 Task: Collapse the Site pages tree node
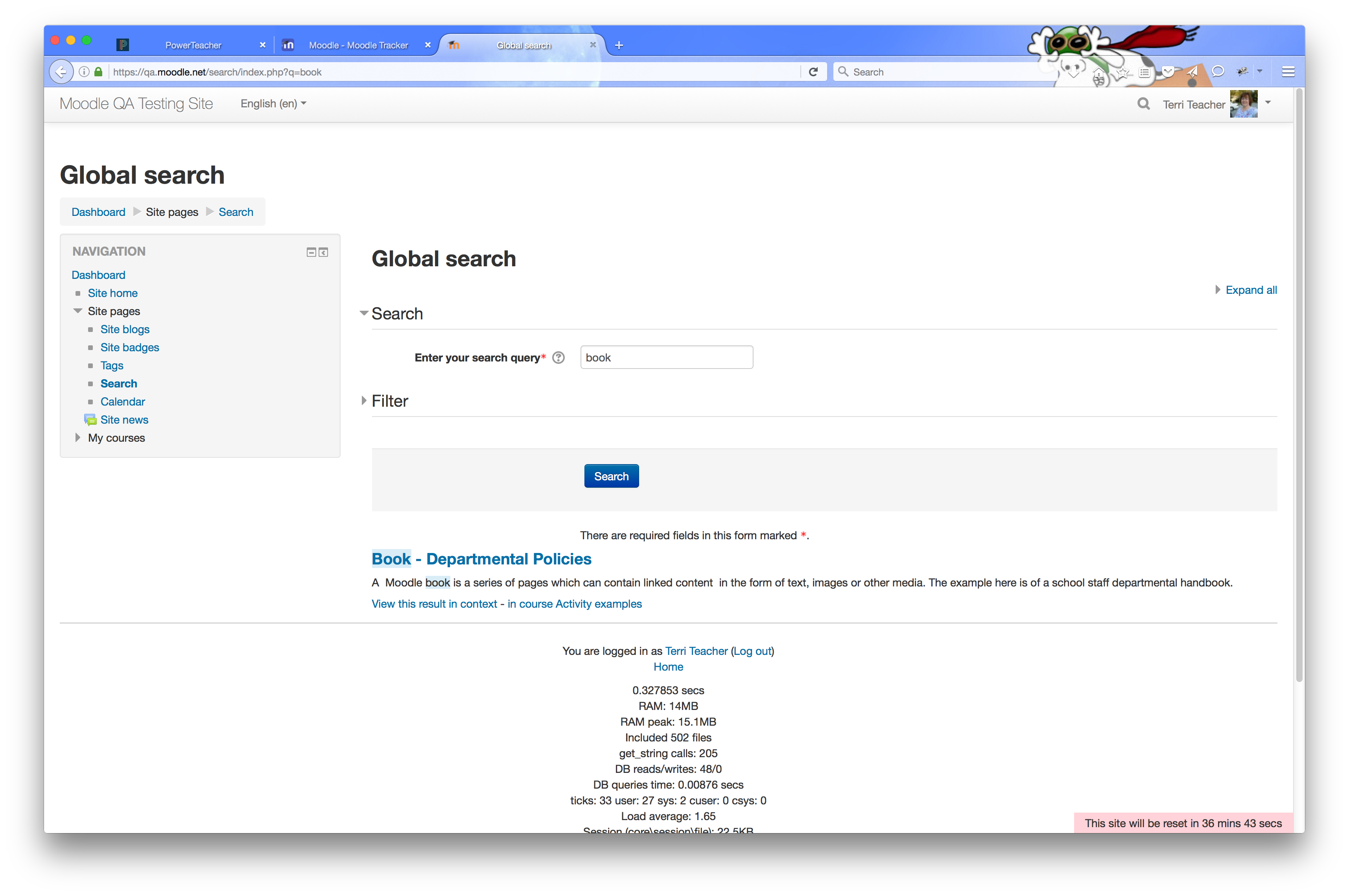coord(78,312)
